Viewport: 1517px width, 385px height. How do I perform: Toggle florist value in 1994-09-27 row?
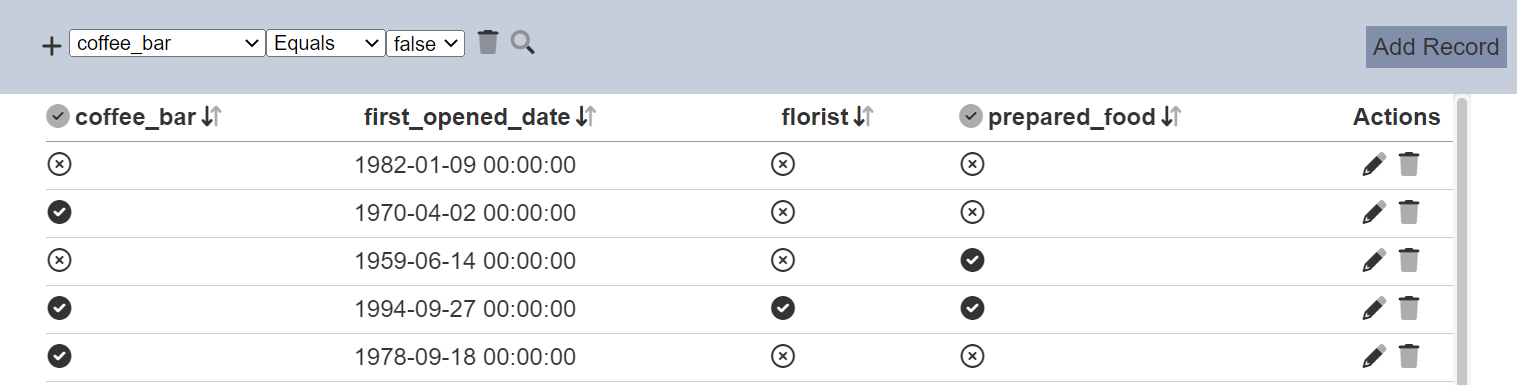pos(783,308)
